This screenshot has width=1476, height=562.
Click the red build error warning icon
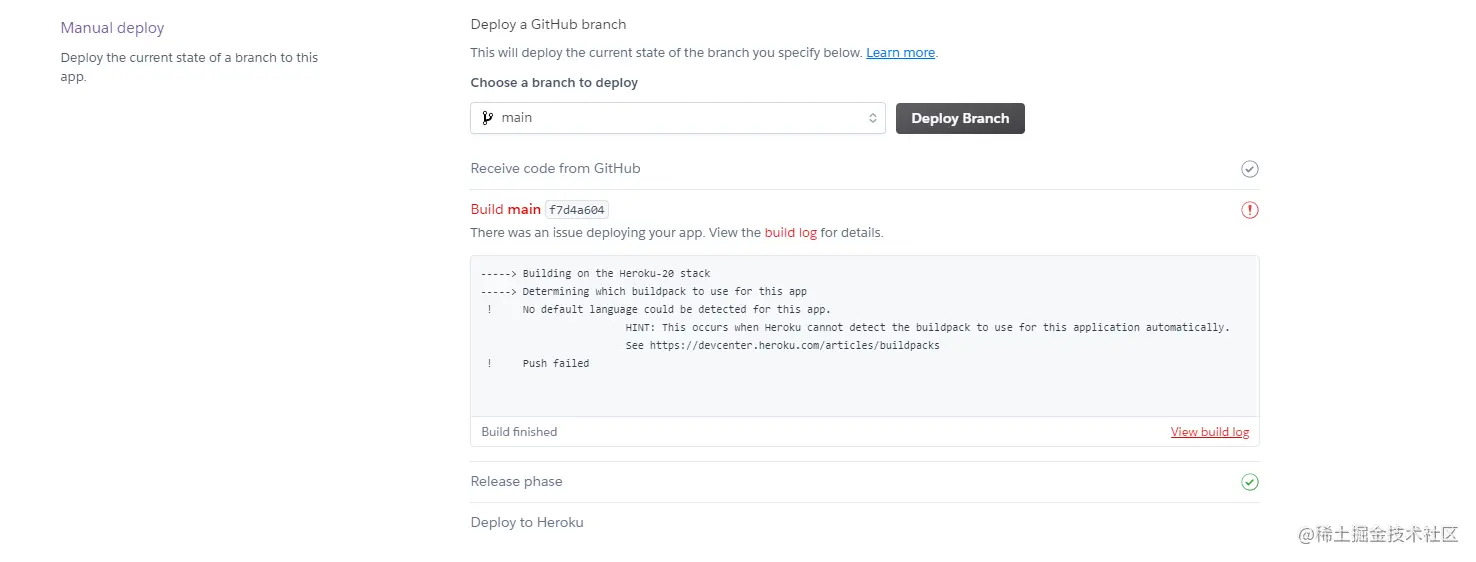[1249, 210]
